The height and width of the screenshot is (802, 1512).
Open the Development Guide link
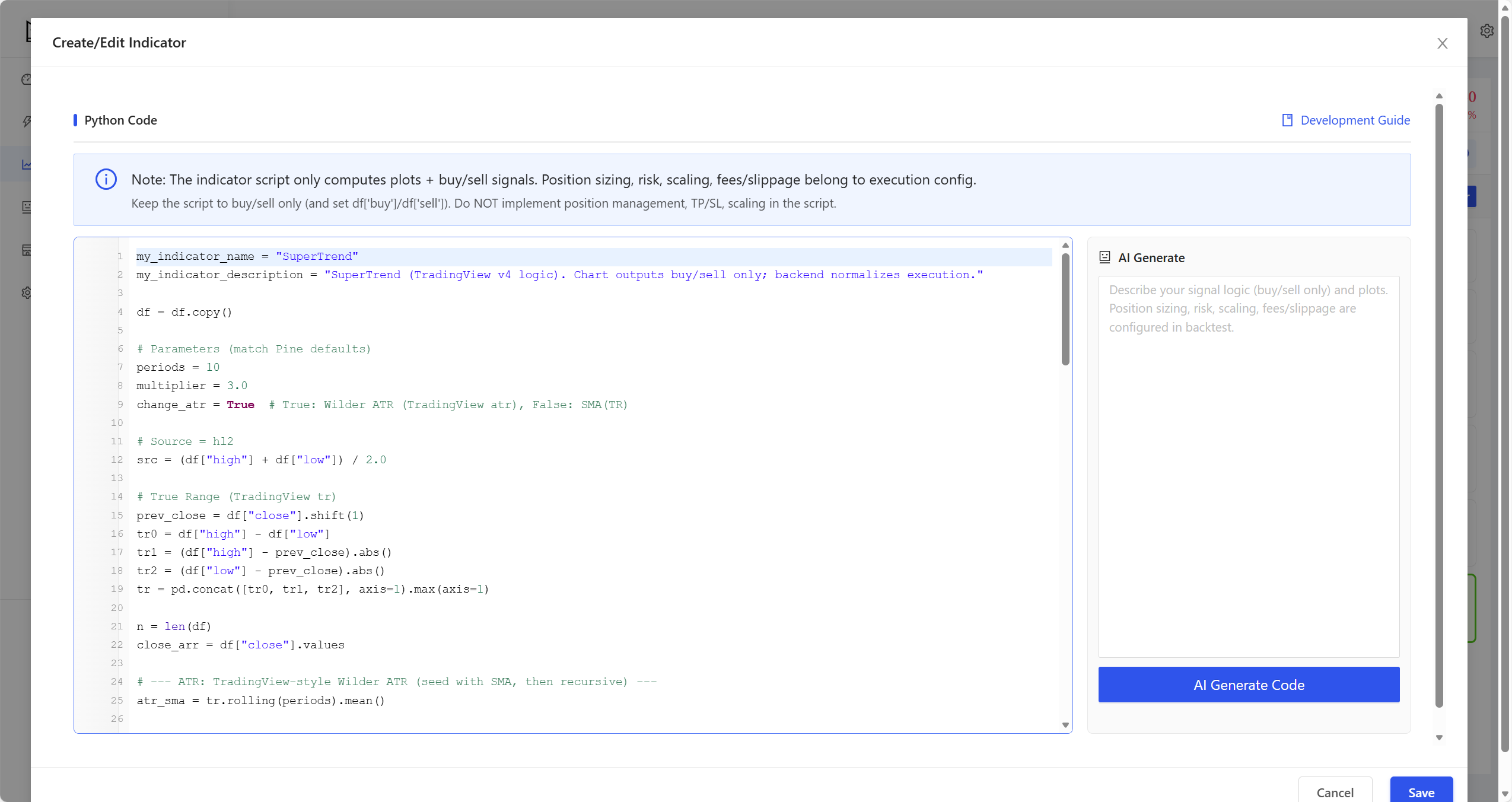click(x=1355, y=120)
